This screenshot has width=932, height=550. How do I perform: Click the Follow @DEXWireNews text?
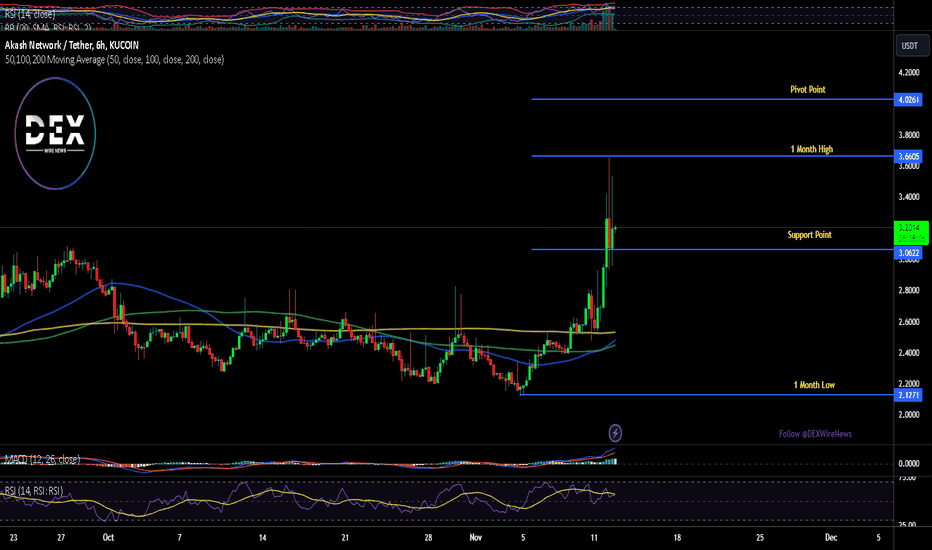(x=816, y=434)
